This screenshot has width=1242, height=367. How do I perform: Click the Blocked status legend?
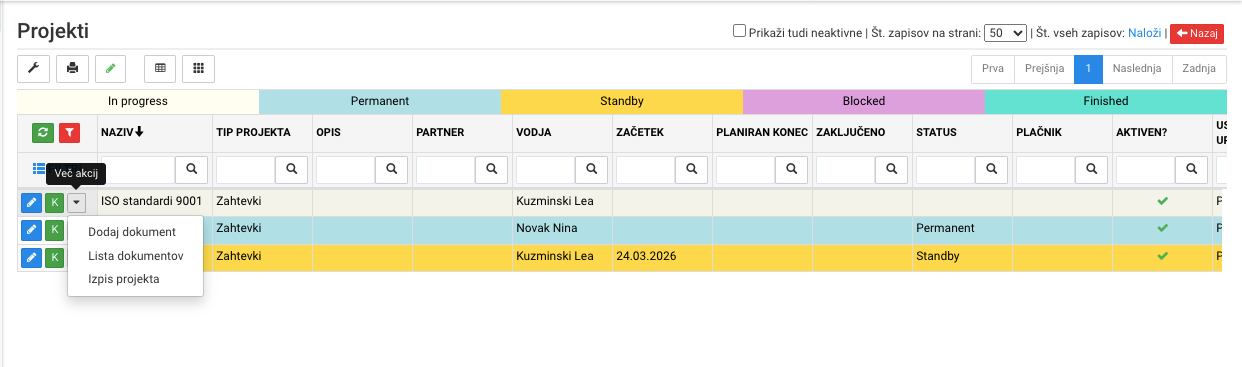point(864,101)
